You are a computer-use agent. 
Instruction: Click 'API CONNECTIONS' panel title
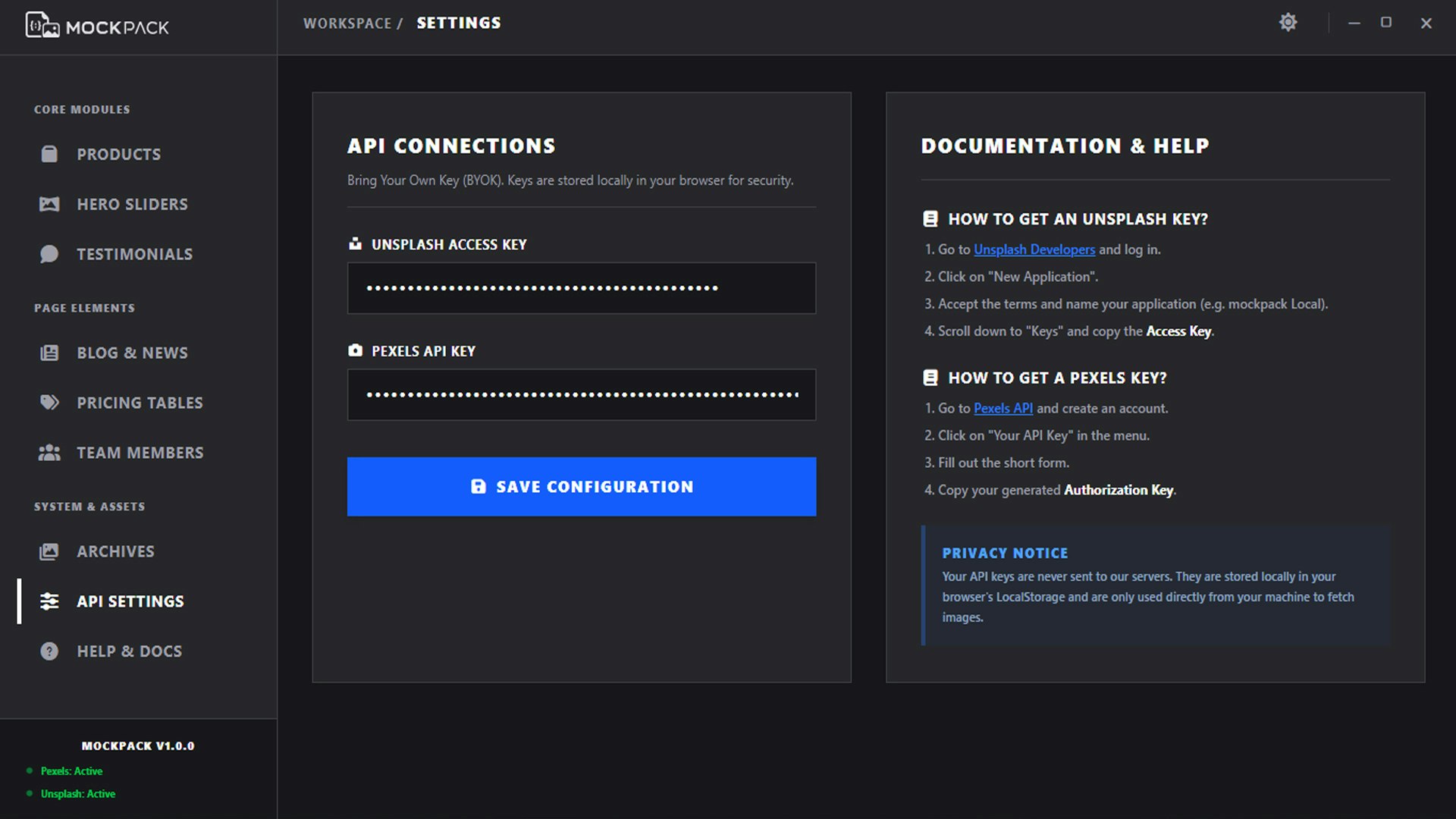coord(451,146)
